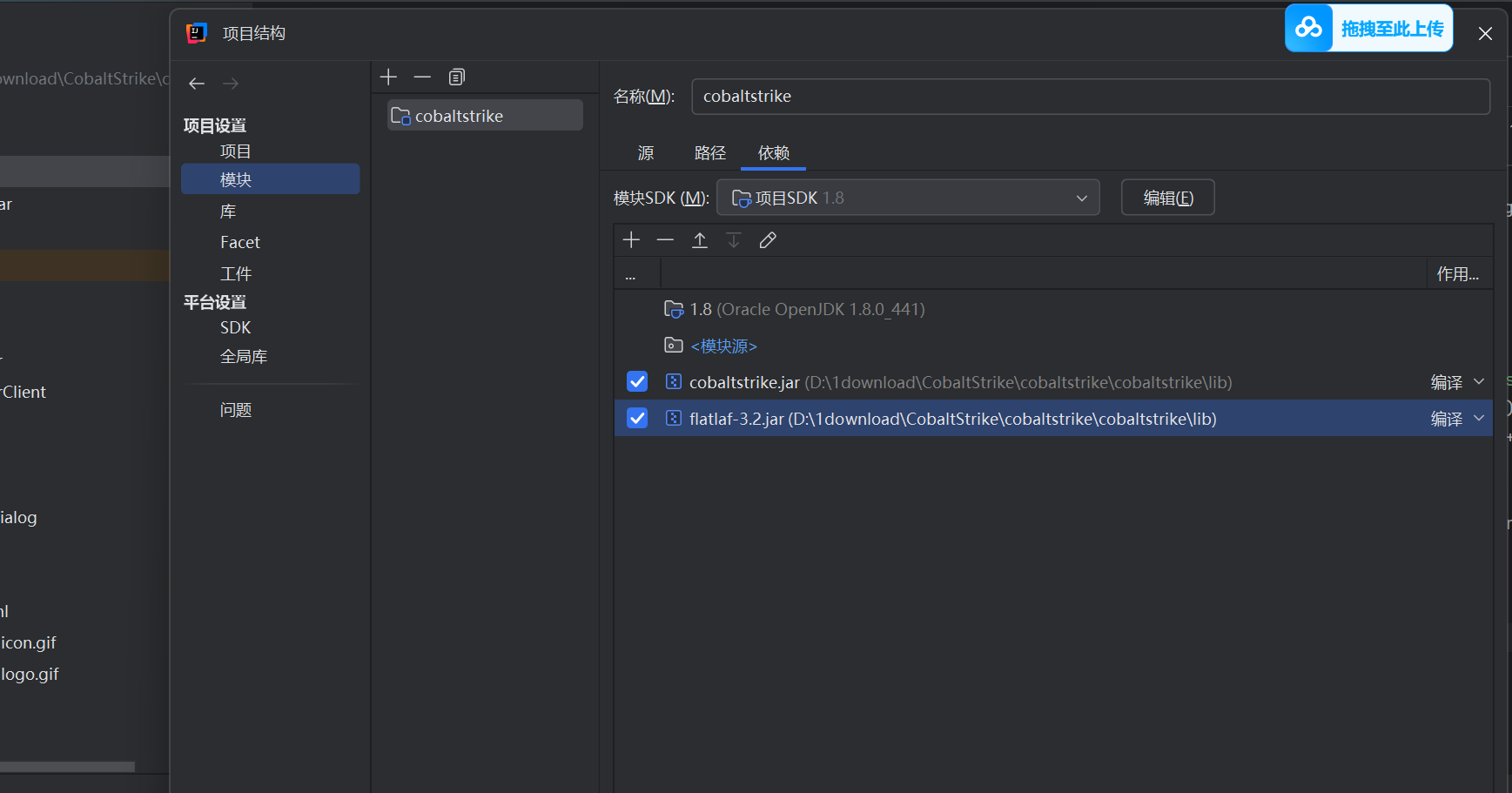Click cobaltstrike module folder icon
The width and height of the screenshot is (1512, 793).
click(x=400, y=116)
